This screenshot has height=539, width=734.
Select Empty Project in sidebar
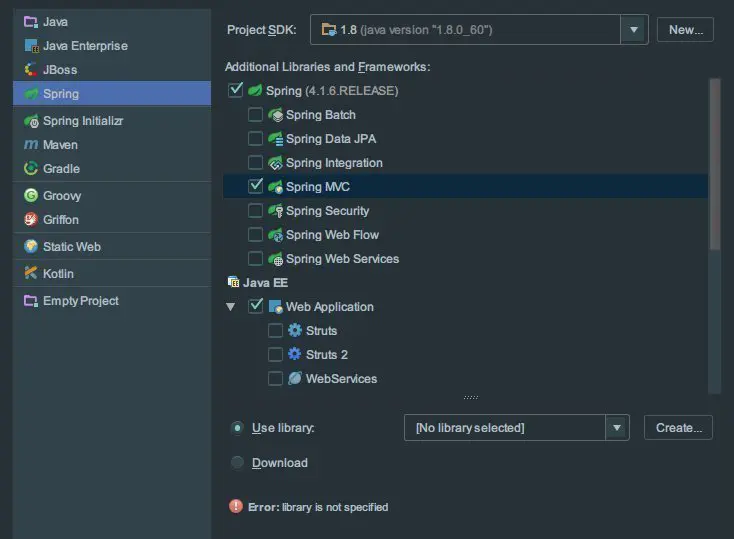80,301
